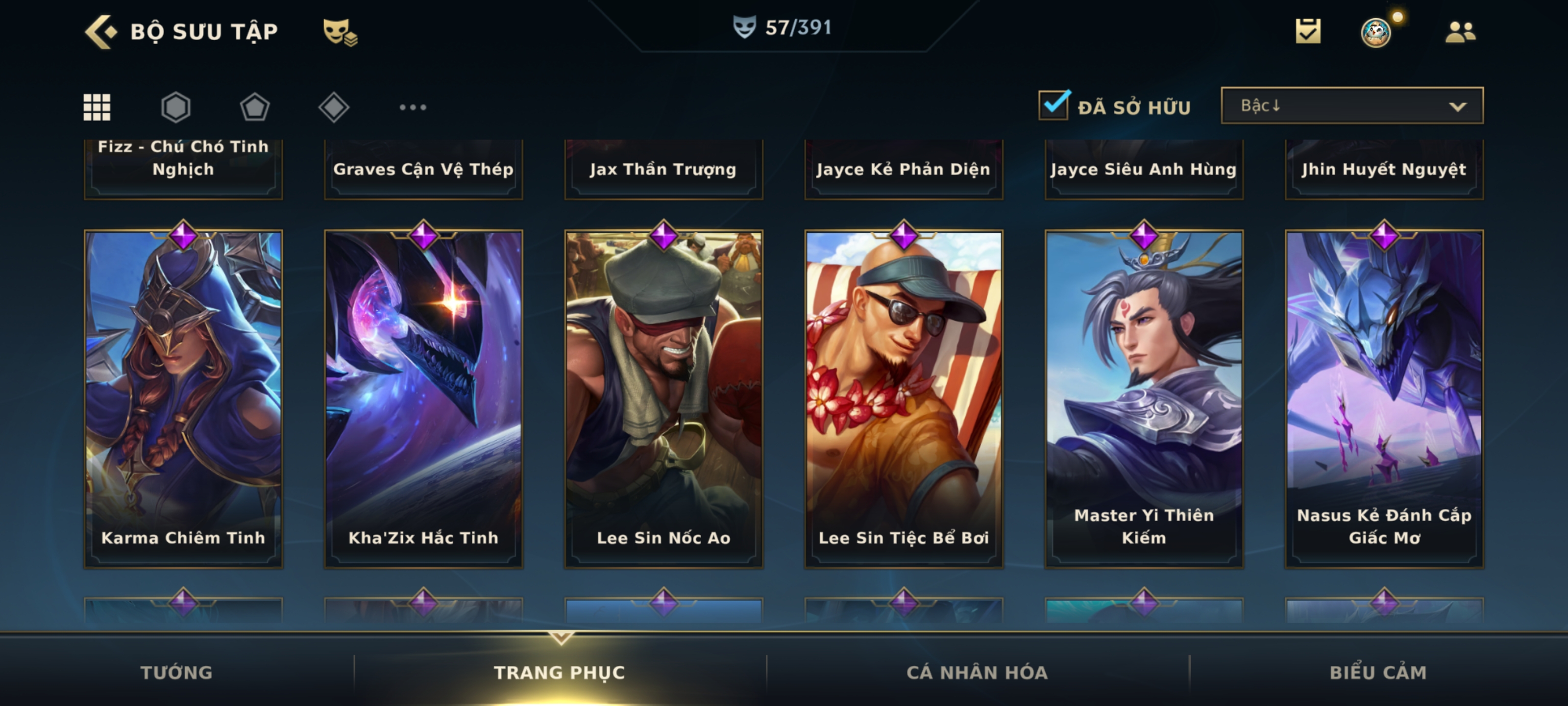Viewport: 1568px width, 706px height.
Task: Select the grid all-skins filter icon
Action: point(97,107)
